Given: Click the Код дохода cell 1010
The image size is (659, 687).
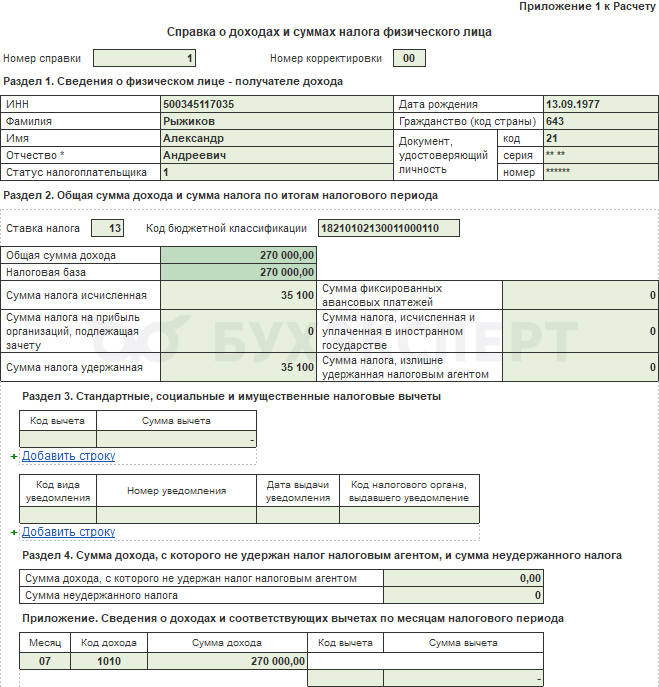Looking at the screenshot, I should point(109,661).
